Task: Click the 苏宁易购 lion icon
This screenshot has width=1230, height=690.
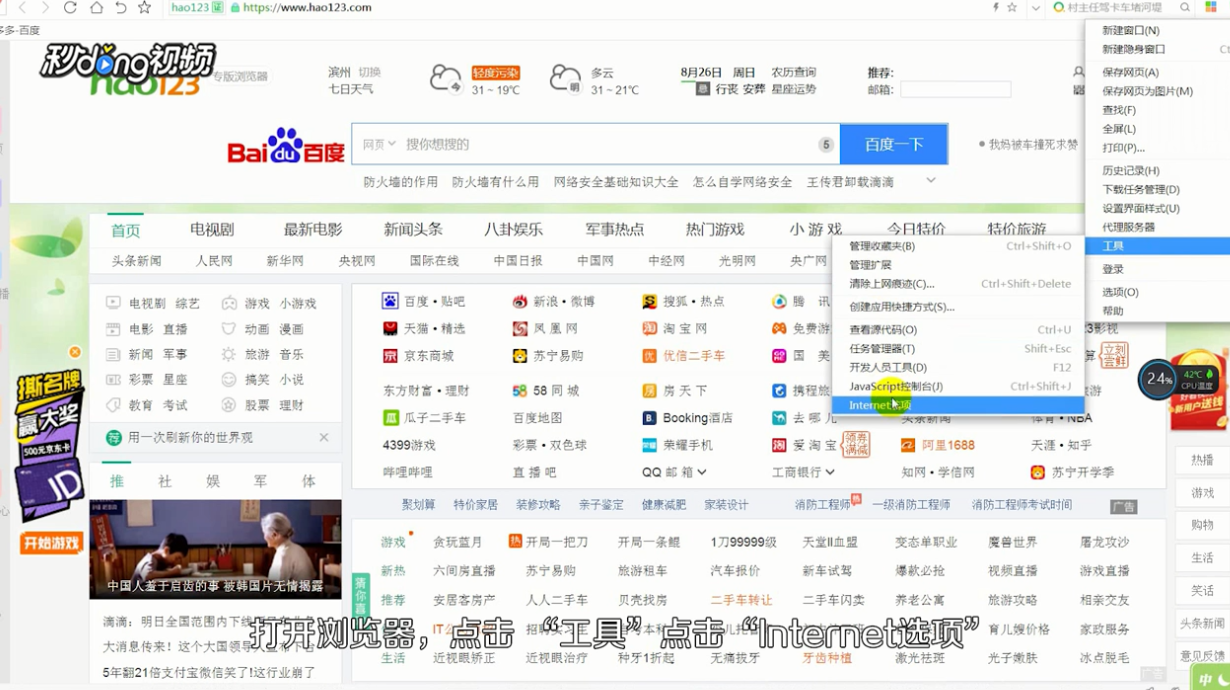Action: tap(520, 356)
